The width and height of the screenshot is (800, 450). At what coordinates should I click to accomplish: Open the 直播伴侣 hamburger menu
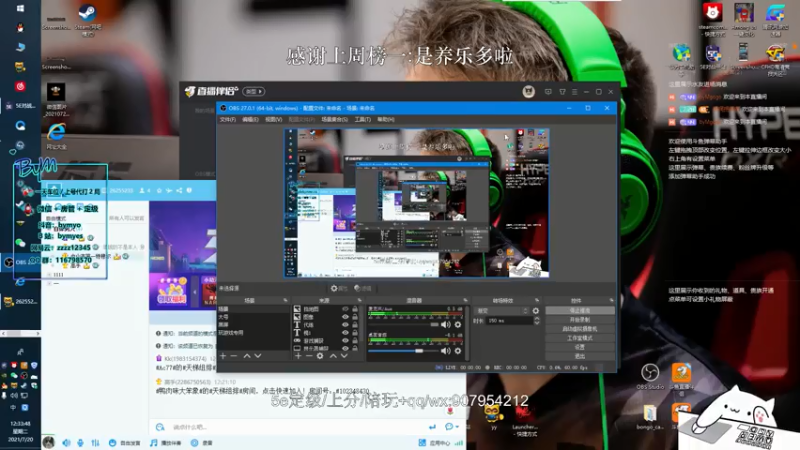574,92
